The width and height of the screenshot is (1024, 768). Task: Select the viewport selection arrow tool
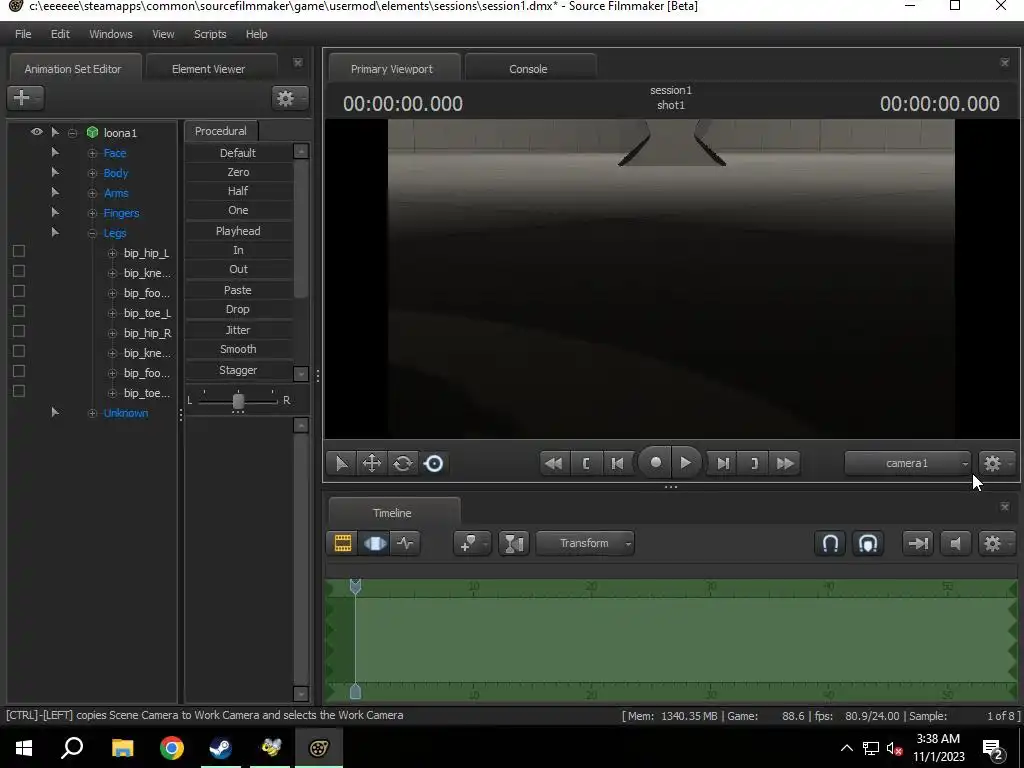pos(341,464)
